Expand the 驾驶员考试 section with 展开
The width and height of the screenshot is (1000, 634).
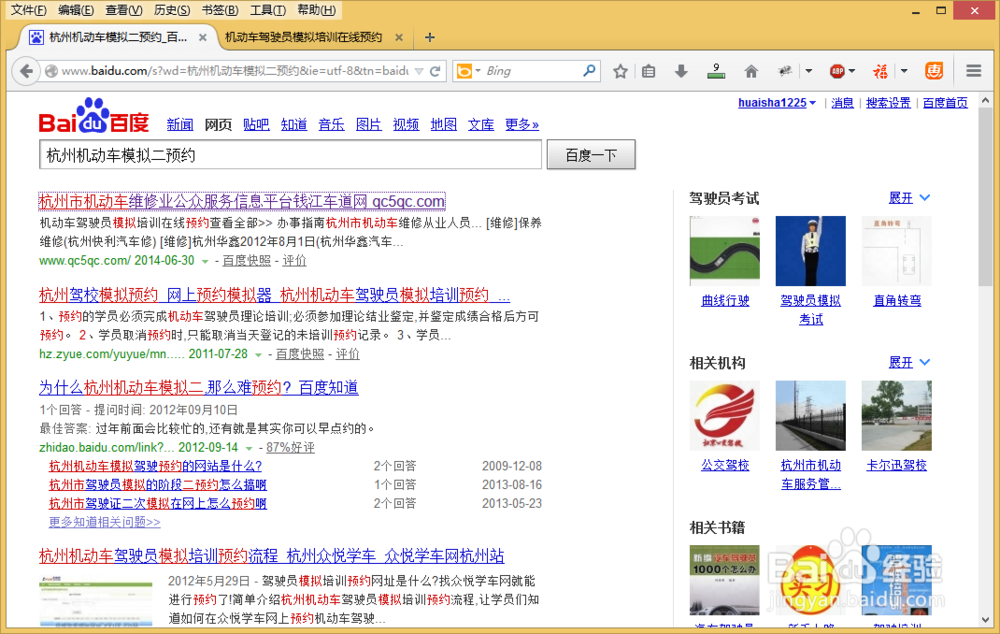click(x=909, y=198)
